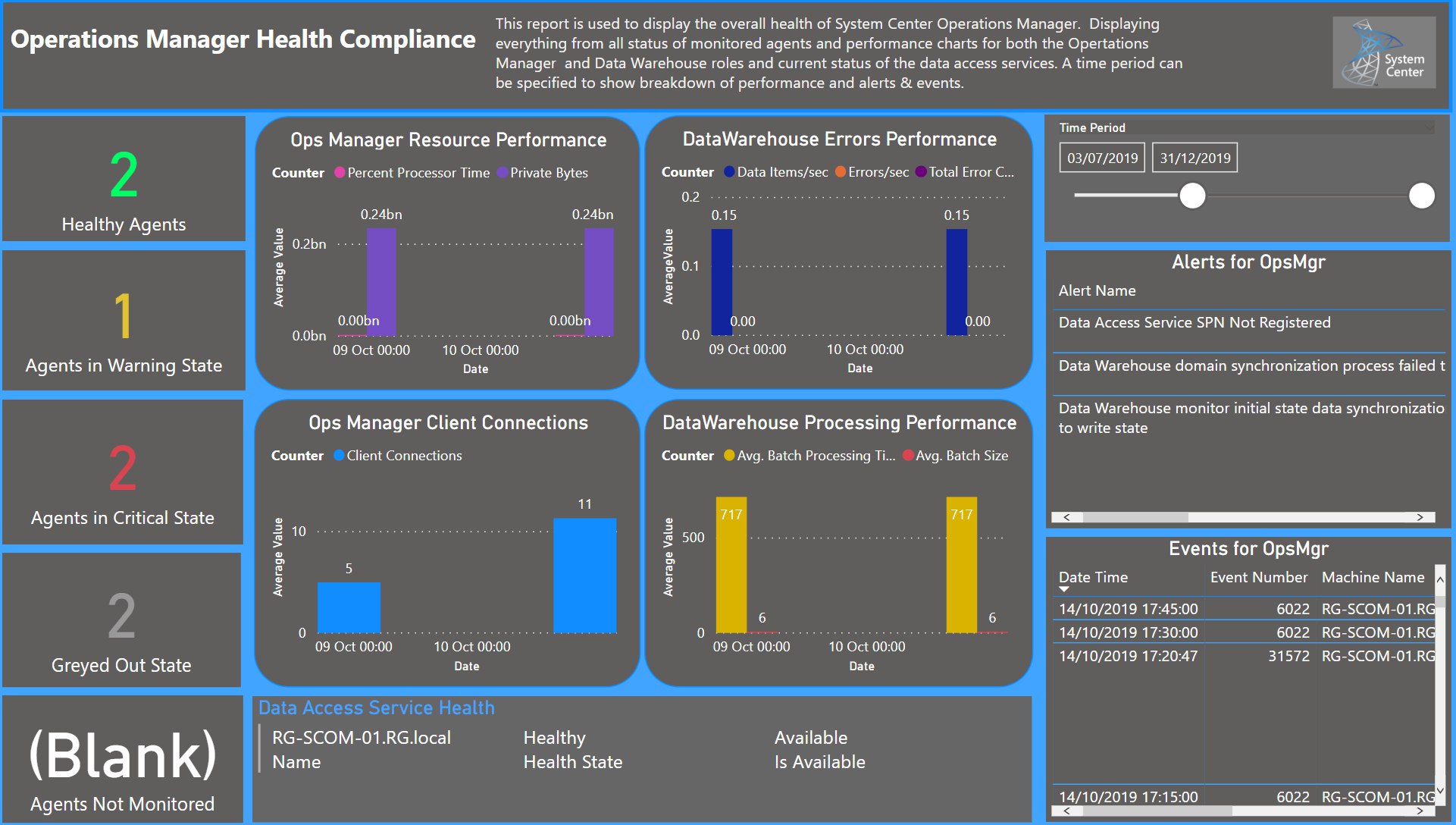
Task: Select event row 14/10/2019 17:30:00
Action: [1244, 632]
